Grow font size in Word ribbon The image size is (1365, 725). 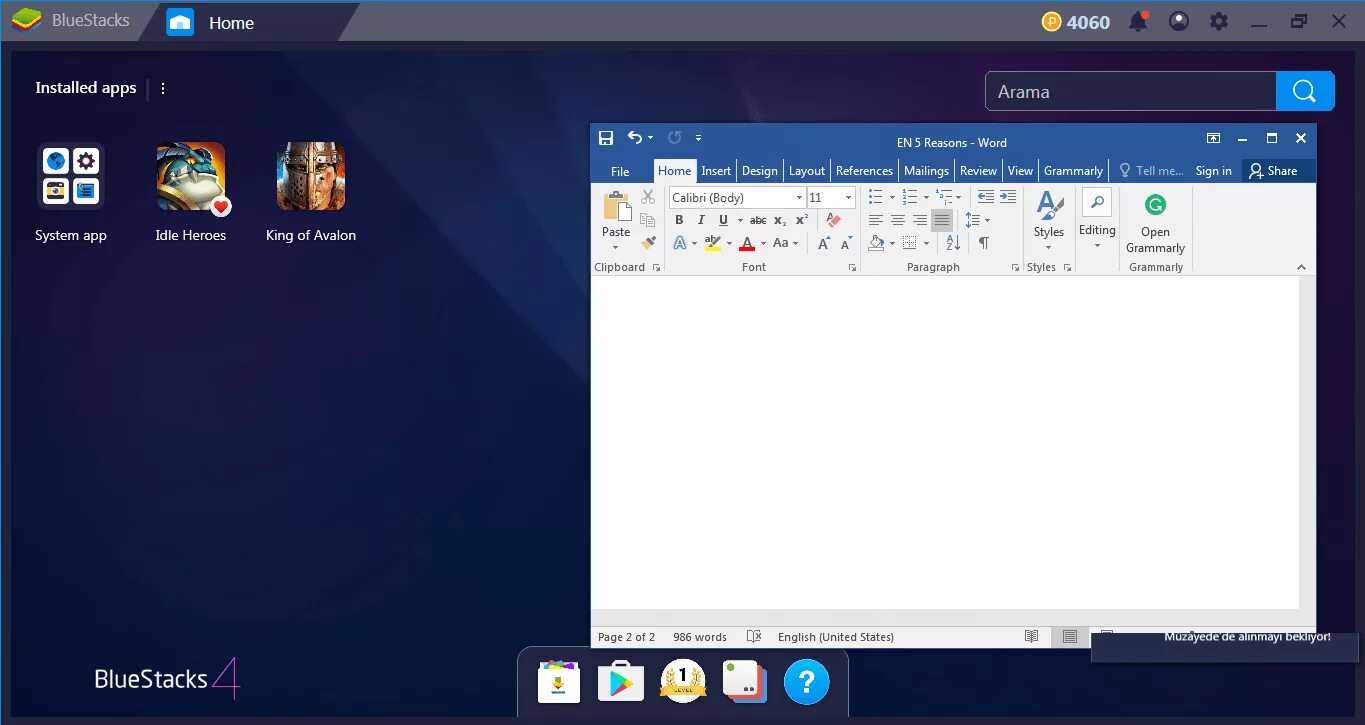click(x=824, y=243)
